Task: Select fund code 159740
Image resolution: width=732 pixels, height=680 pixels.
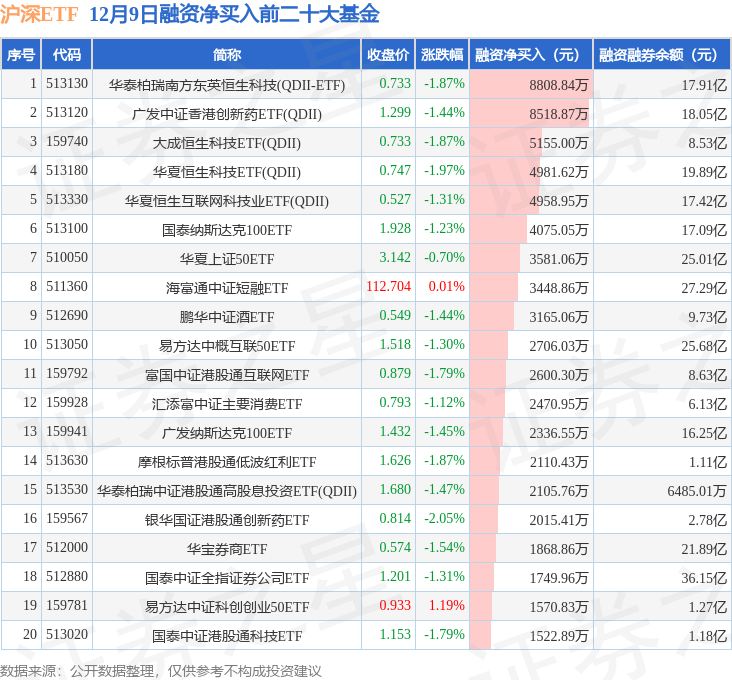Action: pyautogui.click(x=67, y=141)
